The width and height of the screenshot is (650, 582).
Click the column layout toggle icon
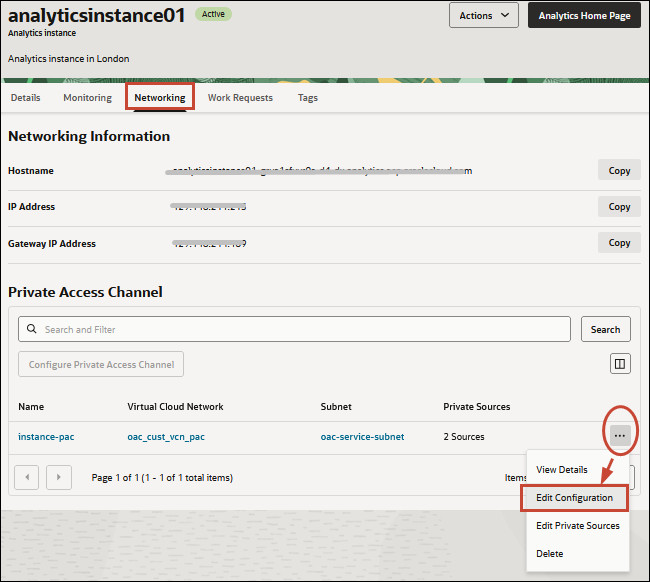pos(620,364)
